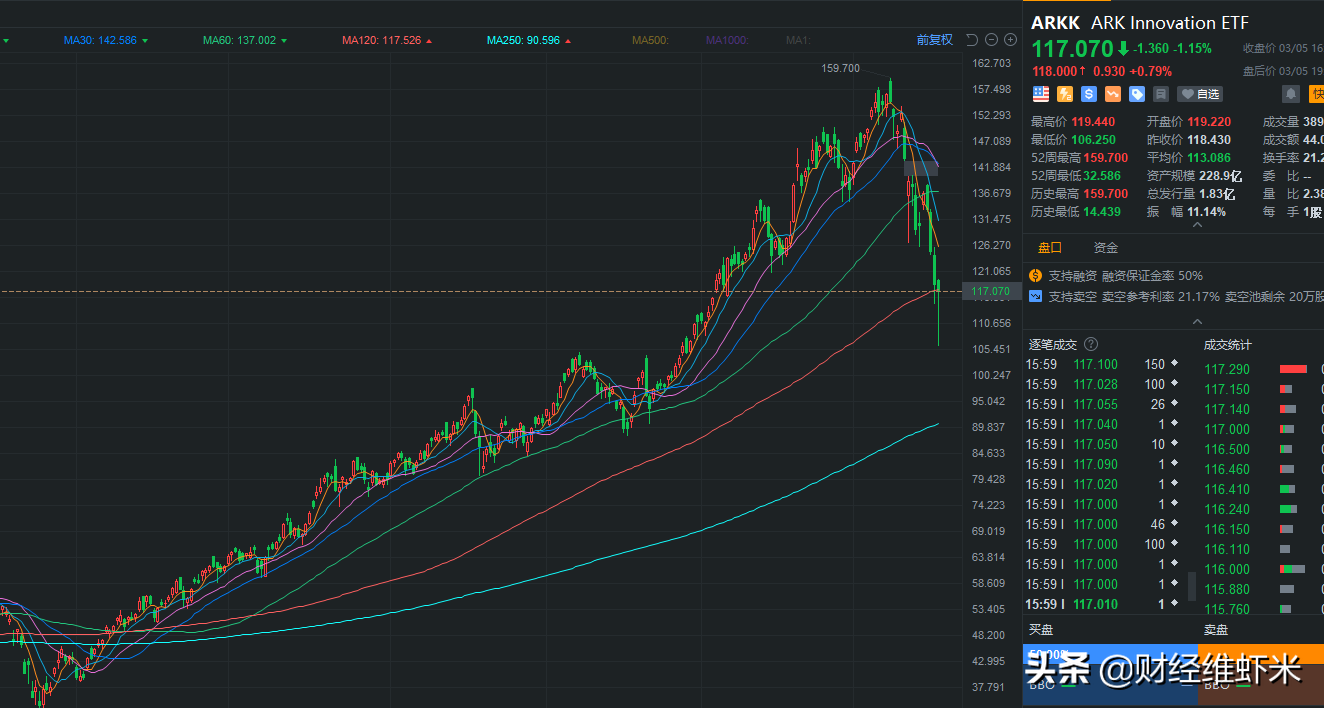Viewport: 1324px width, 708px height.
Task: Open 前复权 adjustment dropdown
Action: click(x=935, y=40)
